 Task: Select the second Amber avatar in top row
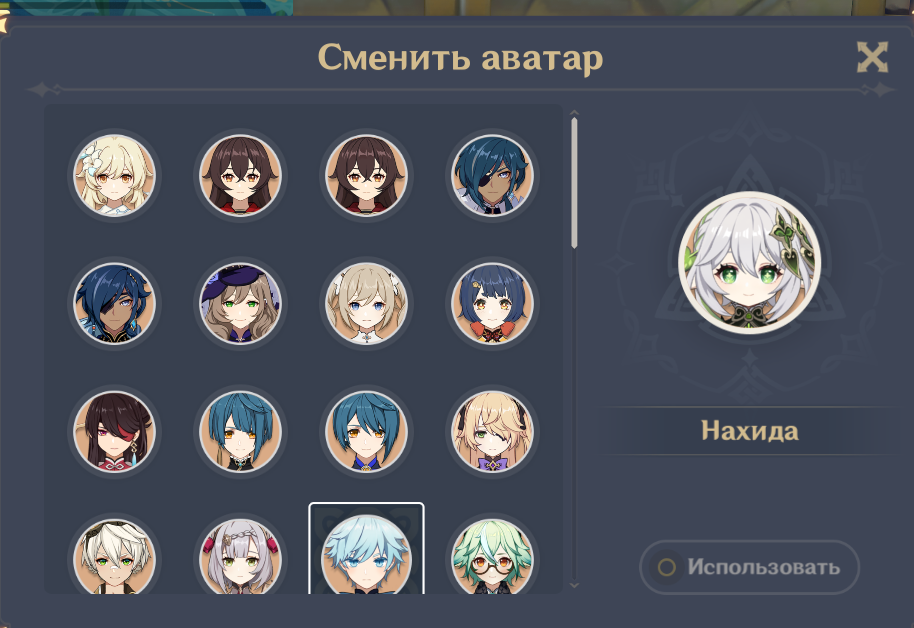366,176
